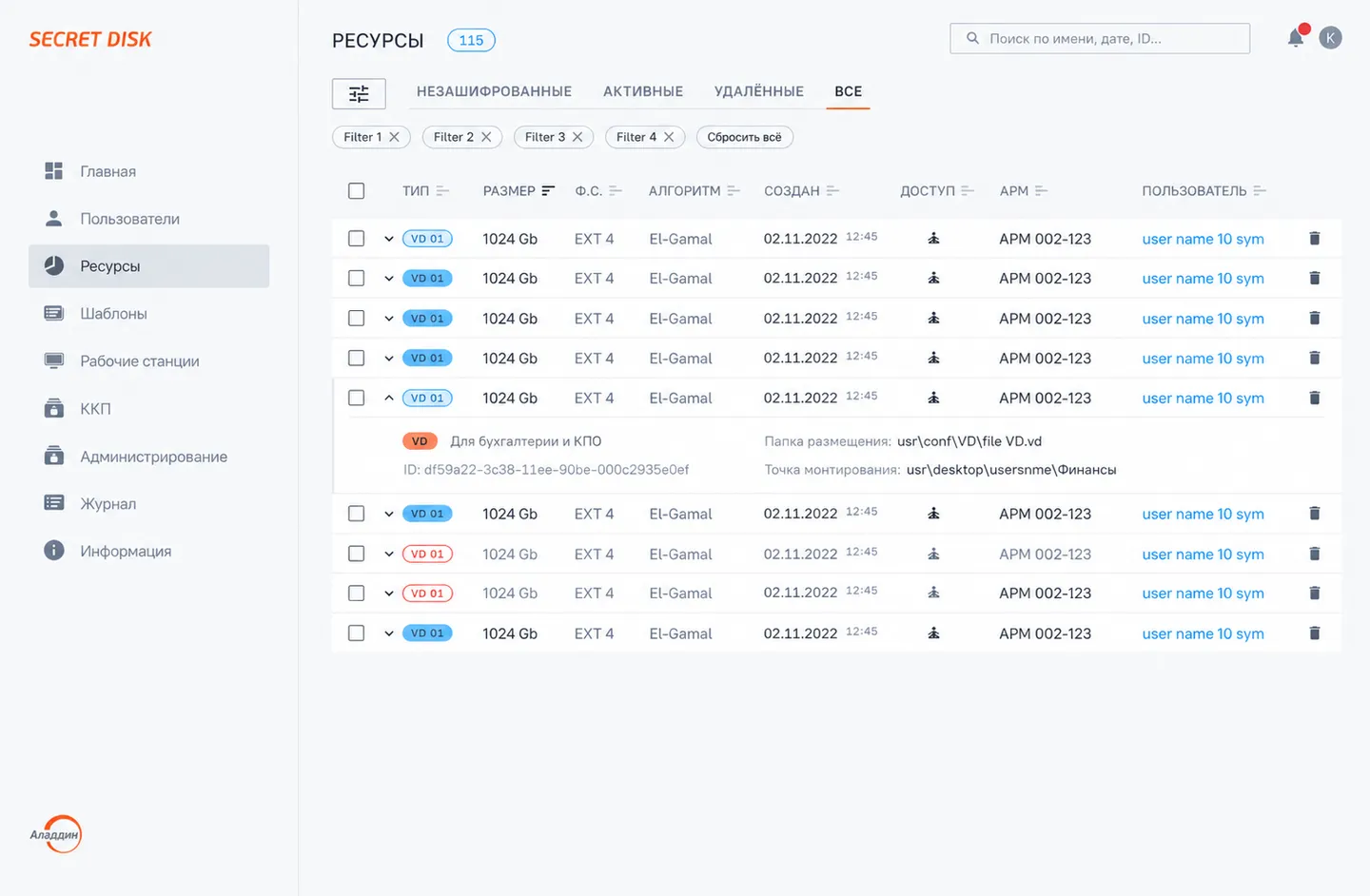This screenshot has width=1370, height=896.
Task: Open the Главная dashboard icon in sidebar
Action: click(54, 171)
